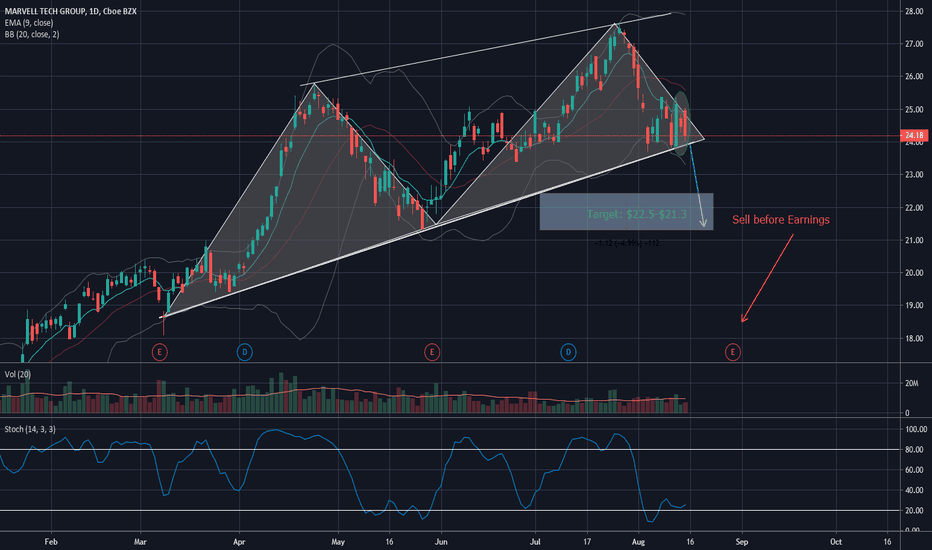Click the 17 date label in July
This screenshot has height=550, width=932.
click(x=587, y=542)
